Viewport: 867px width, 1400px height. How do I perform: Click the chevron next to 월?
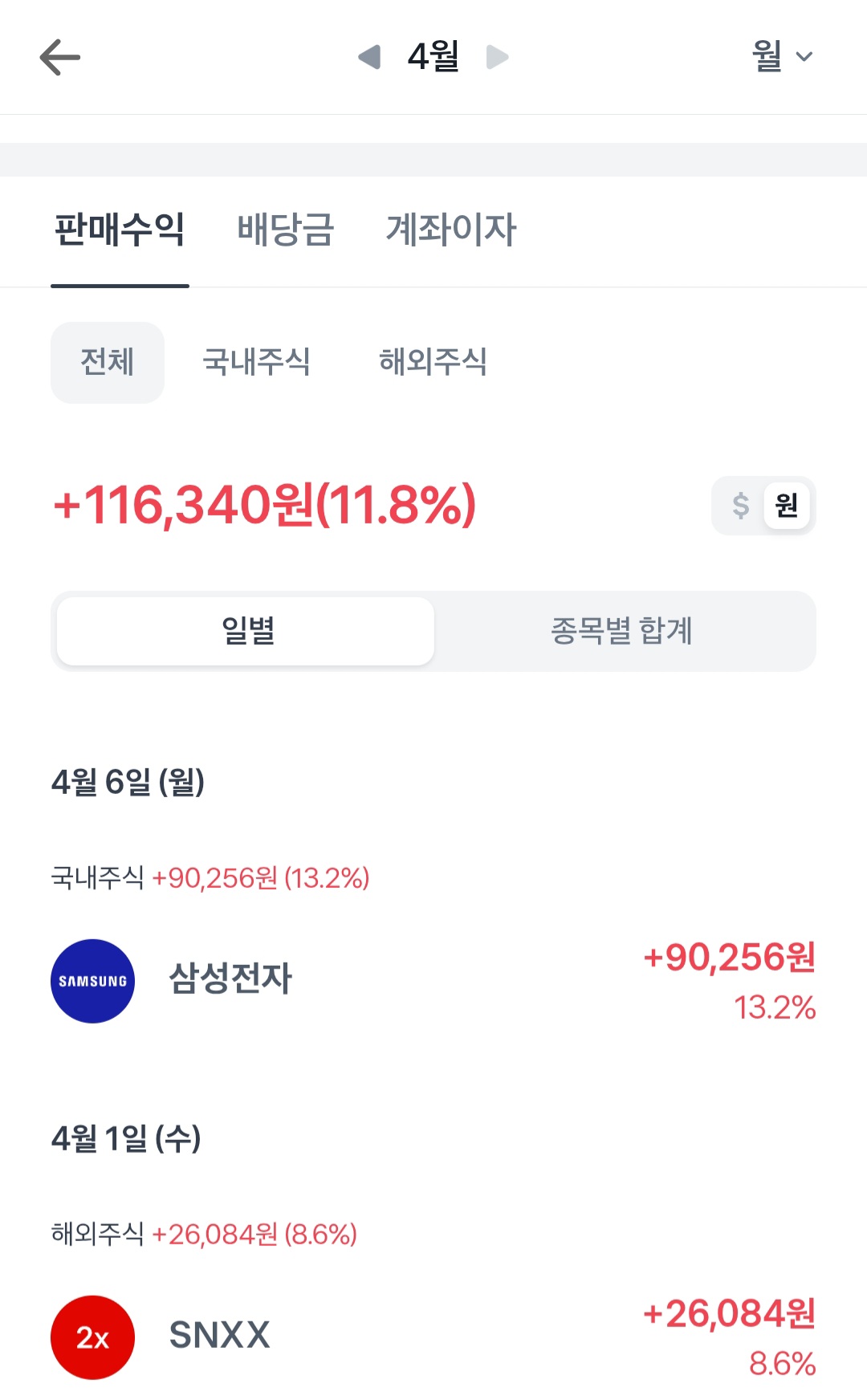click(804, 57)
